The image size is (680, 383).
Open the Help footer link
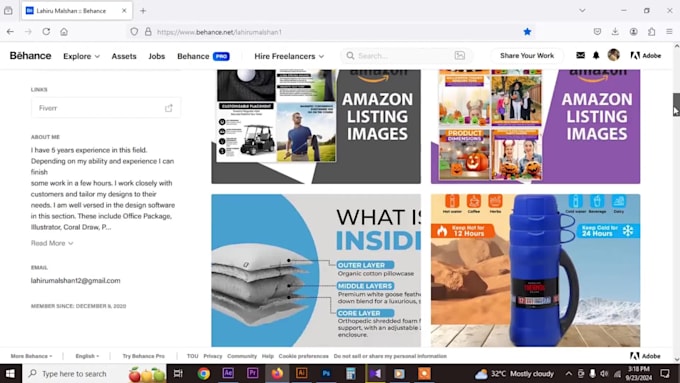tap(268, 356)
